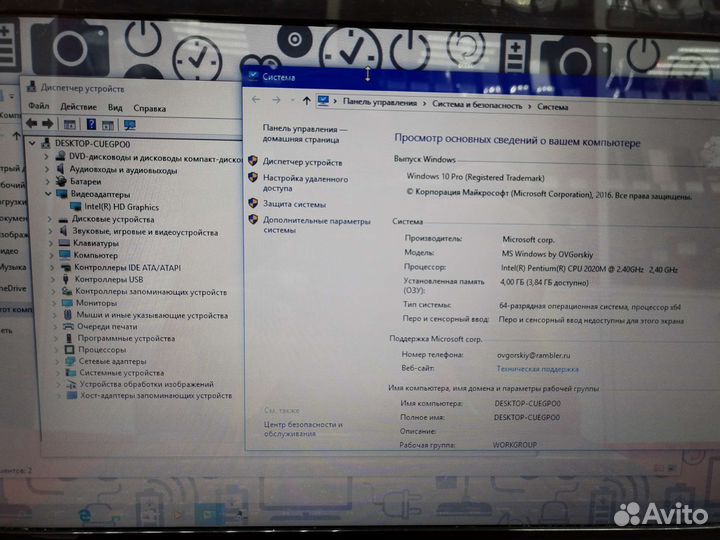The width and height of the screenshot is (720, 540).
Task: Expand Аудиовходы и аудиовыходы node
Action: (x=47, y=169)
